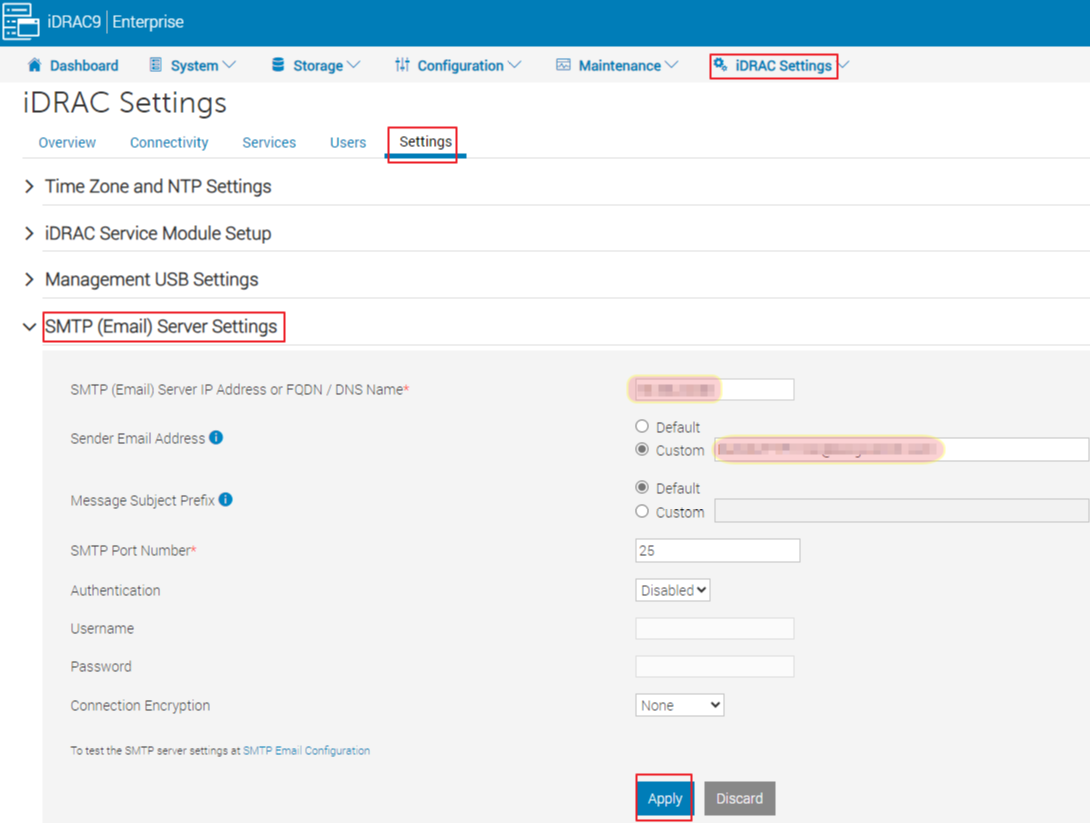The height and width of the screenshot is (823, 1090).
Task: Click the Sender Email Address info icon
Action: [216, 437]
